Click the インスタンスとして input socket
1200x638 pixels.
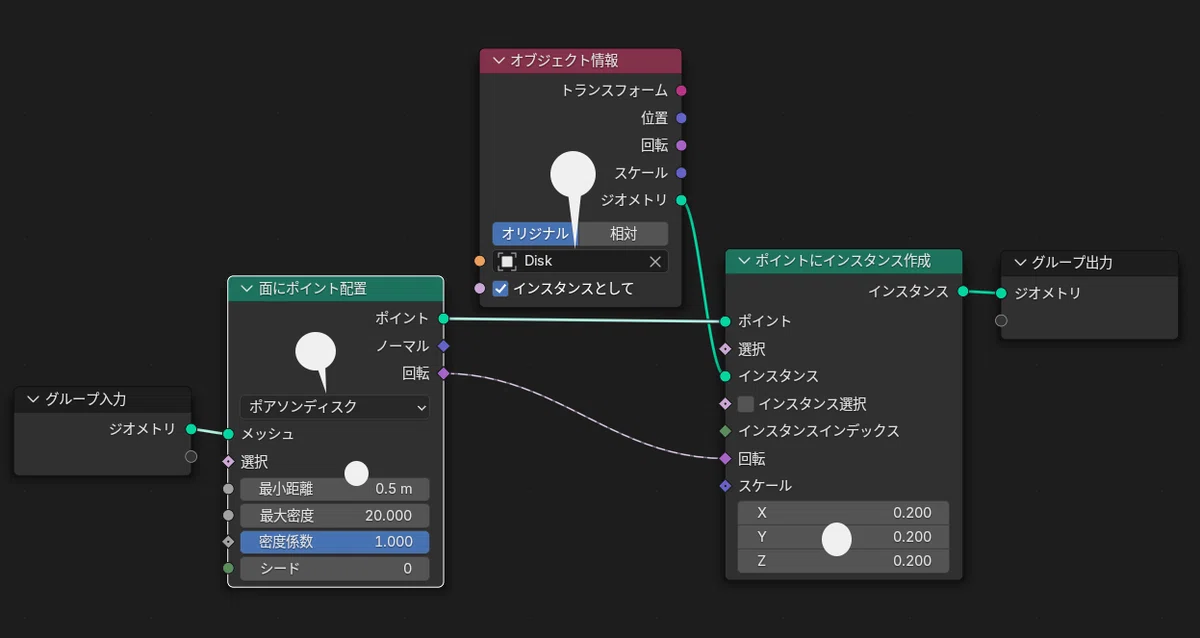[x=479, y=288]
